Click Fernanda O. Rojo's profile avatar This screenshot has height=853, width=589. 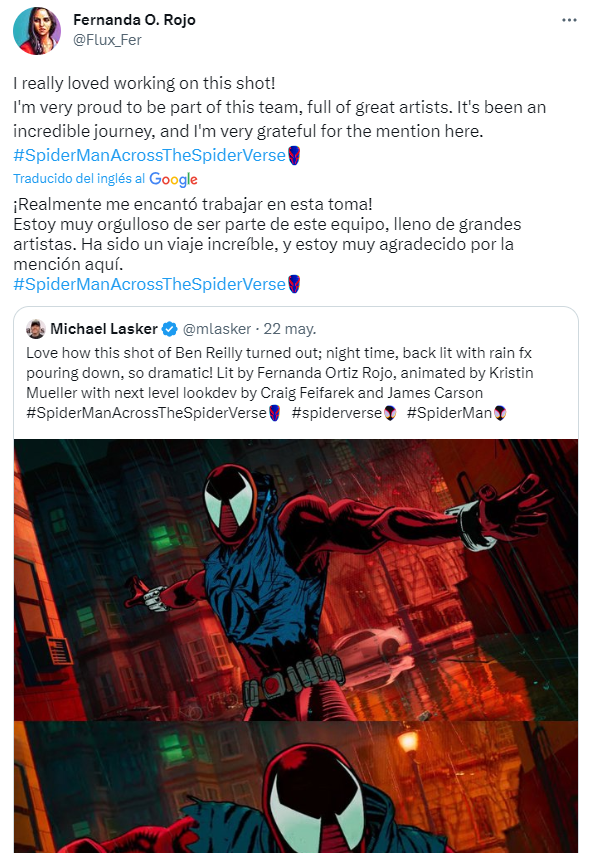[37, 31]
